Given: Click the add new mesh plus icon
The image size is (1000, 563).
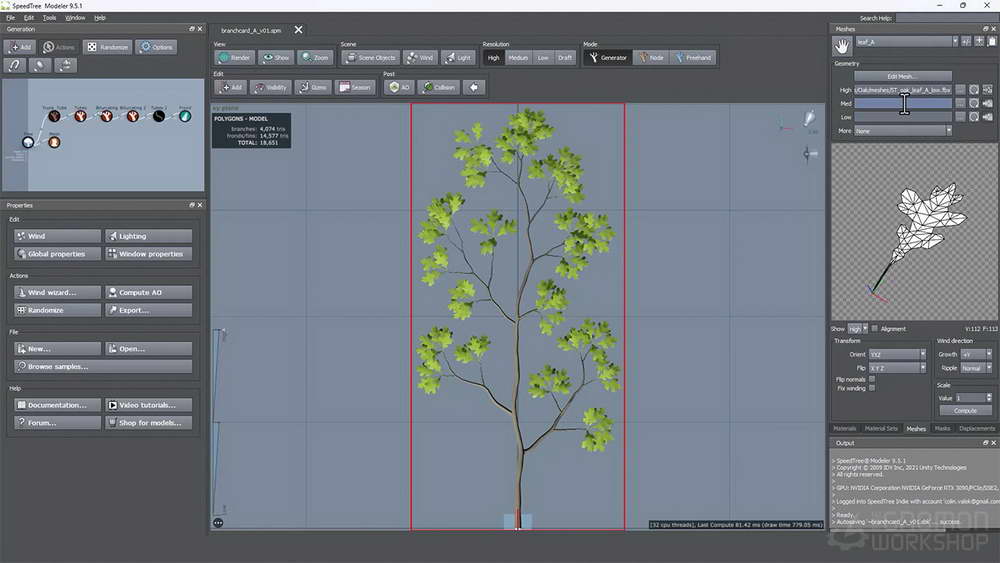Looking at the screenshot, I should coord(980,41).
